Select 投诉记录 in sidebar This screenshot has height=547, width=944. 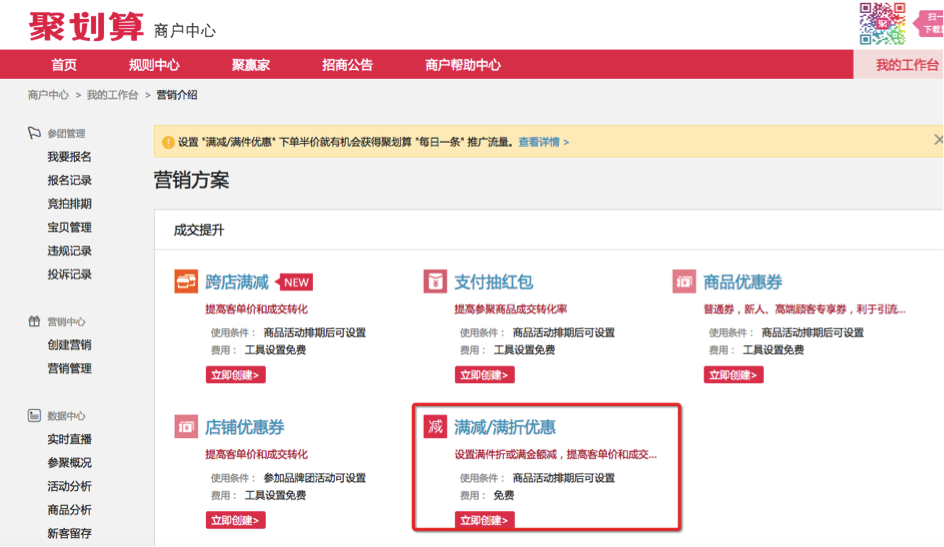tap(70, 274)
